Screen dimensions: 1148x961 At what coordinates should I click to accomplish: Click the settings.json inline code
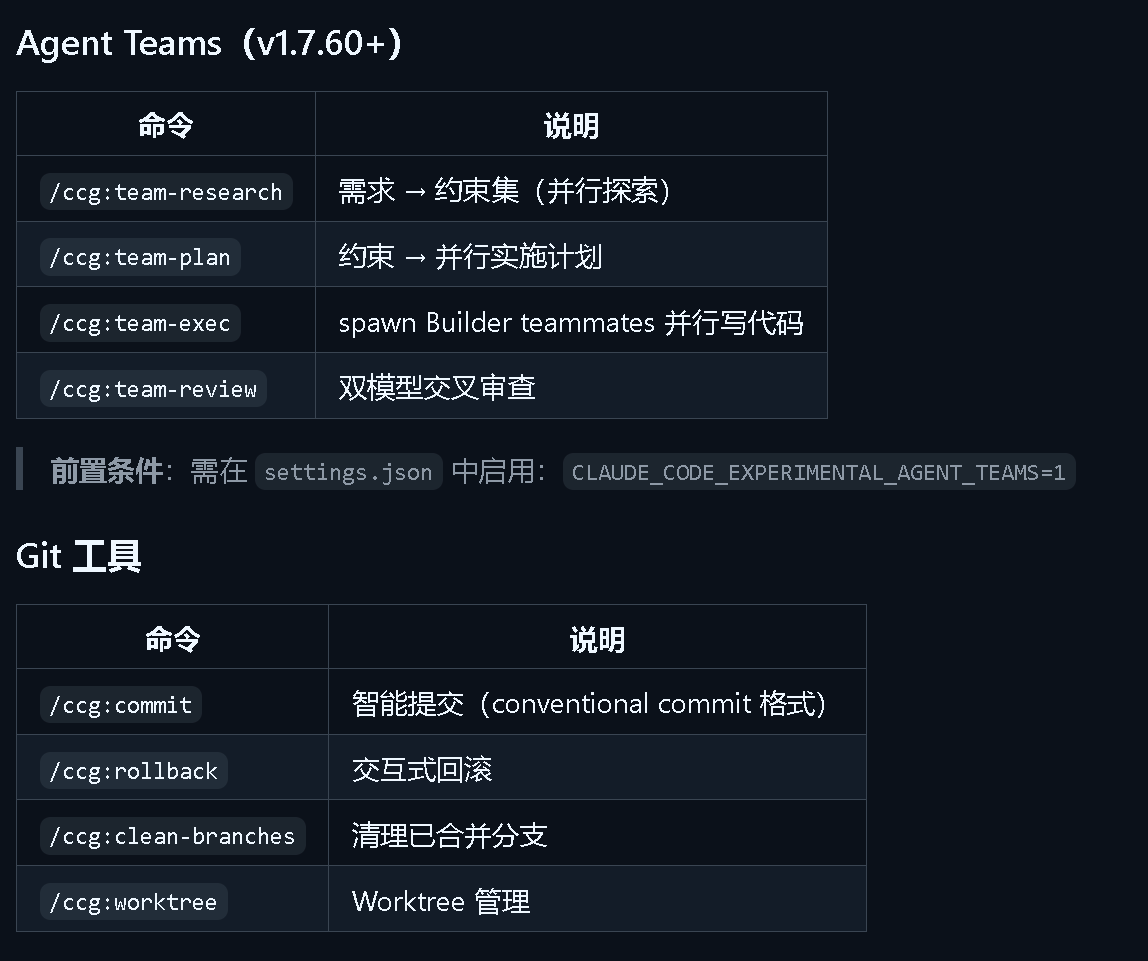point(348,472)
